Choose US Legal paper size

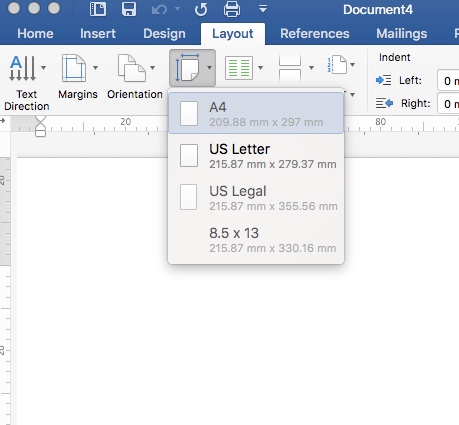[x=256, y=198]
